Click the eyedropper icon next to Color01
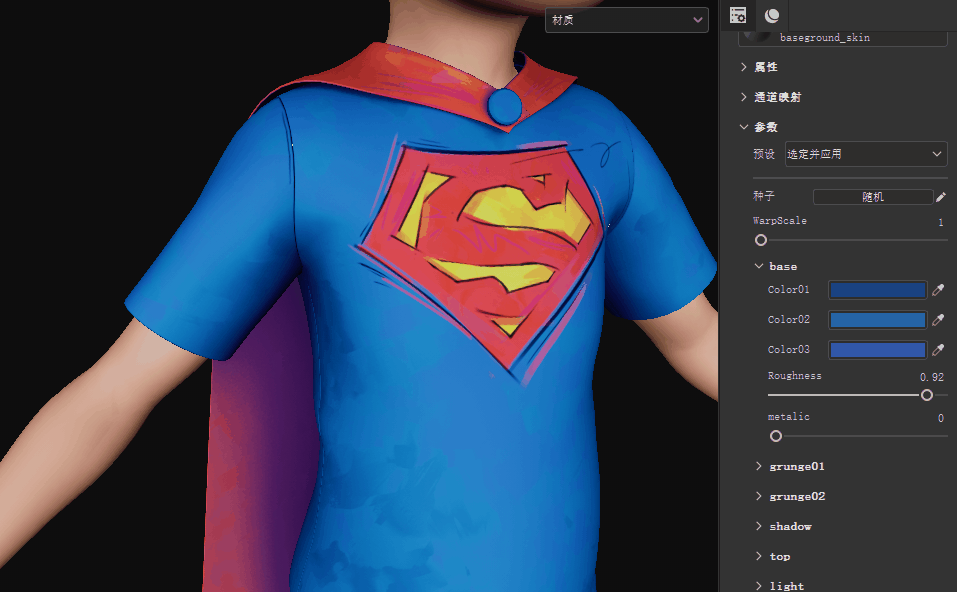 click(x=938, y=289)
